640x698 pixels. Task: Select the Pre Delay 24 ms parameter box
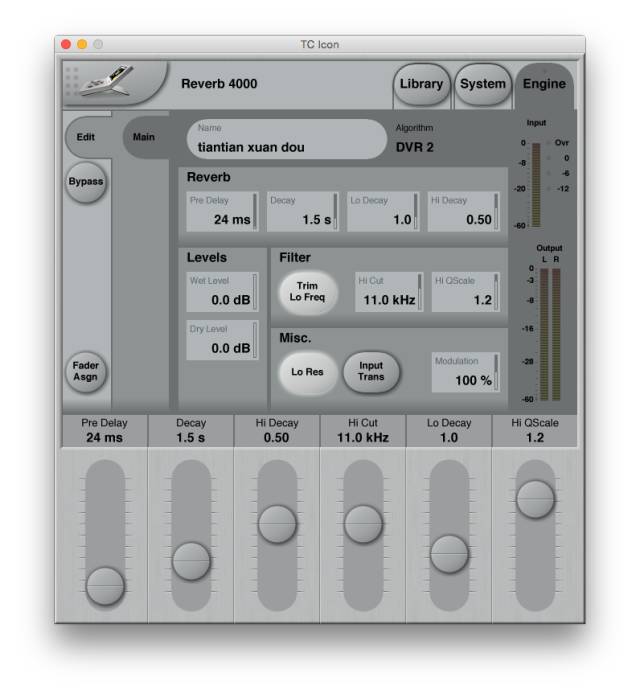pyautogui.click(x=222, y=211)
